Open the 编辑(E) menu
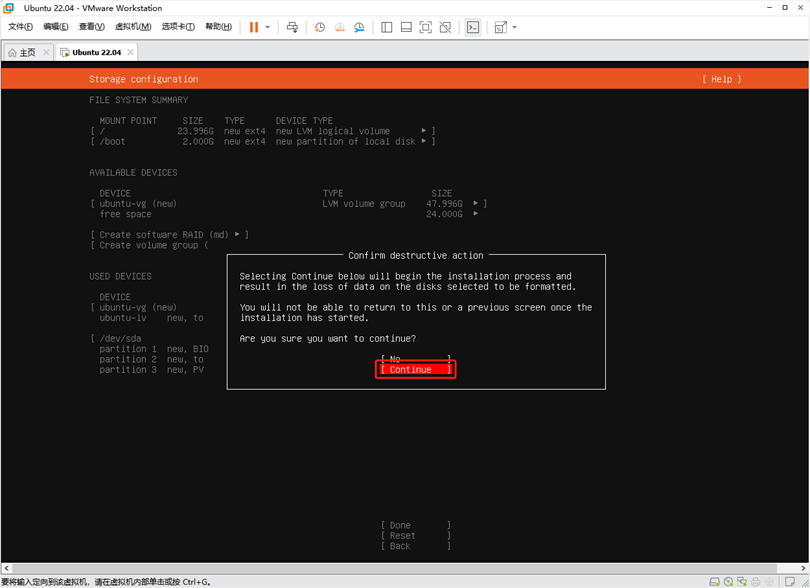This screenshot has width=810, height=588. pyautogui.click(x=56, y=27)
